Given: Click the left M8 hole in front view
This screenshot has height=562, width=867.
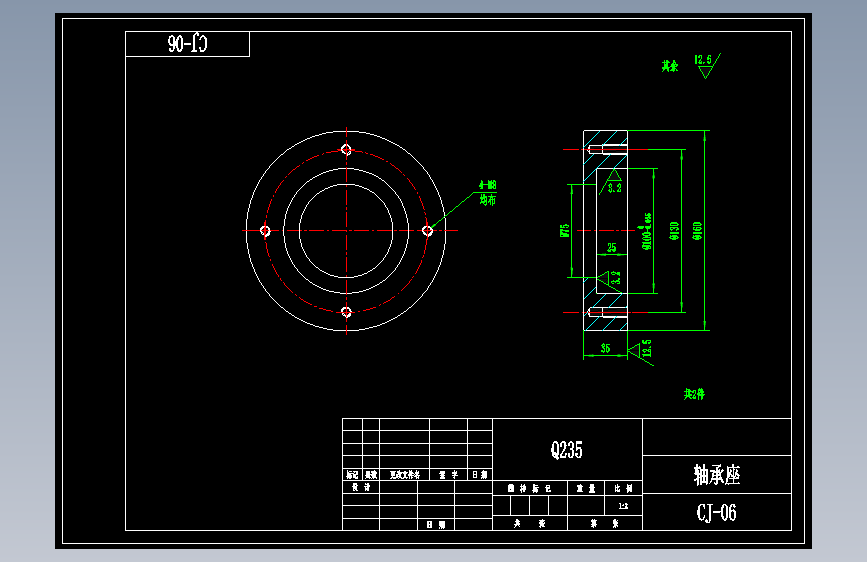Looking at the screenshot, I should 265,231.
